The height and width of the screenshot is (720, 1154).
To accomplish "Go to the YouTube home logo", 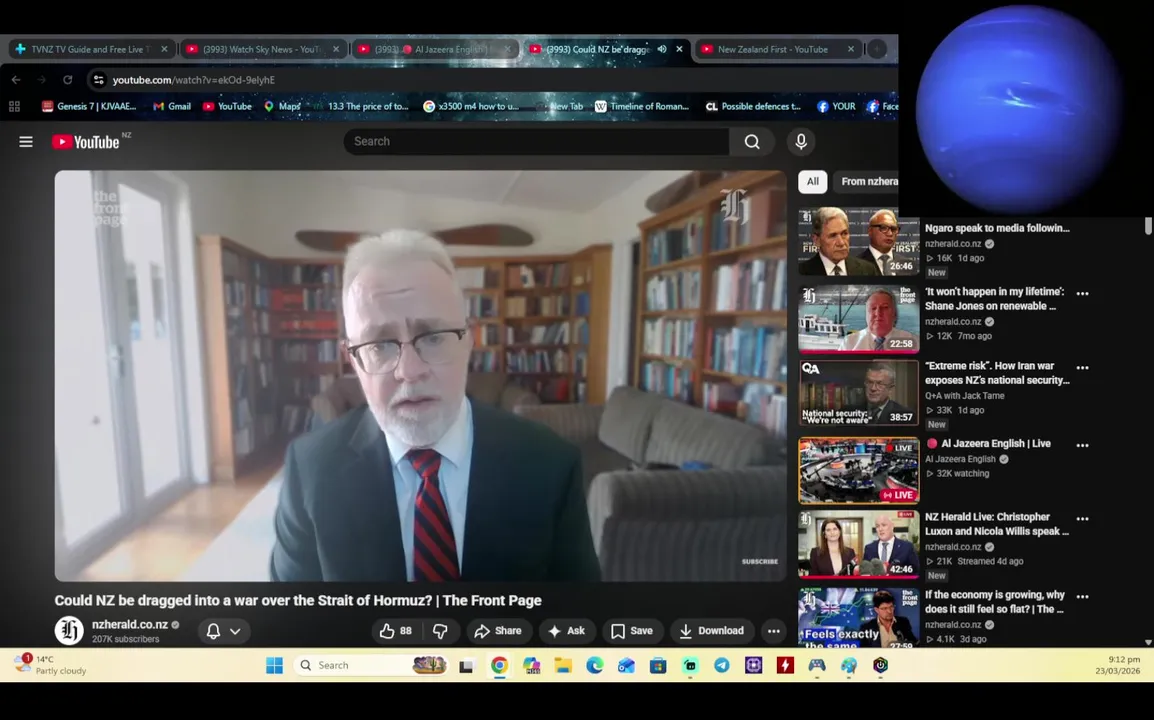I will point(86,142).
